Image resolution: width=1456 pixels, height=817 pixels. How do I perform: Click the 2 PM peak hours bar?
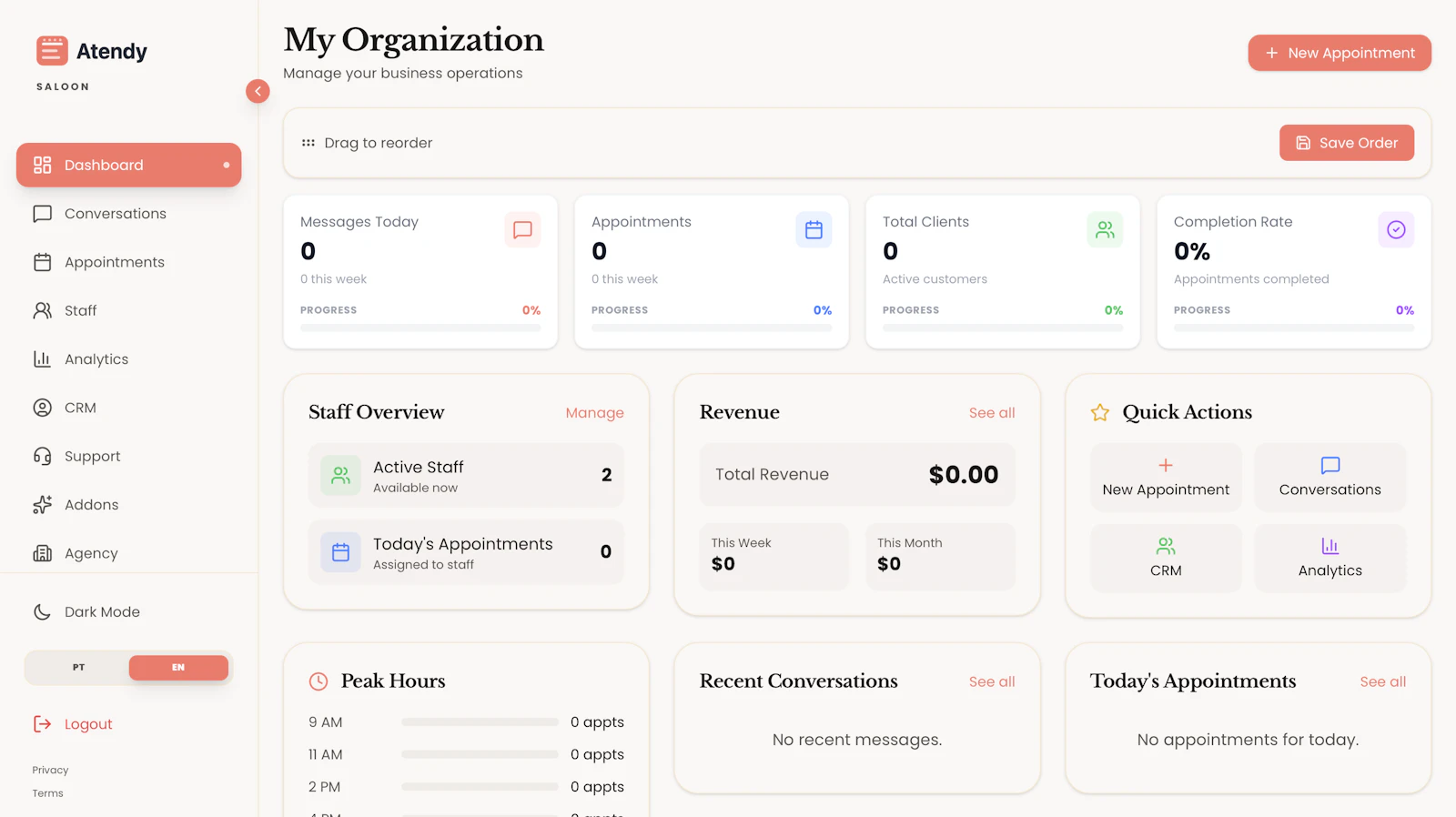480,787
